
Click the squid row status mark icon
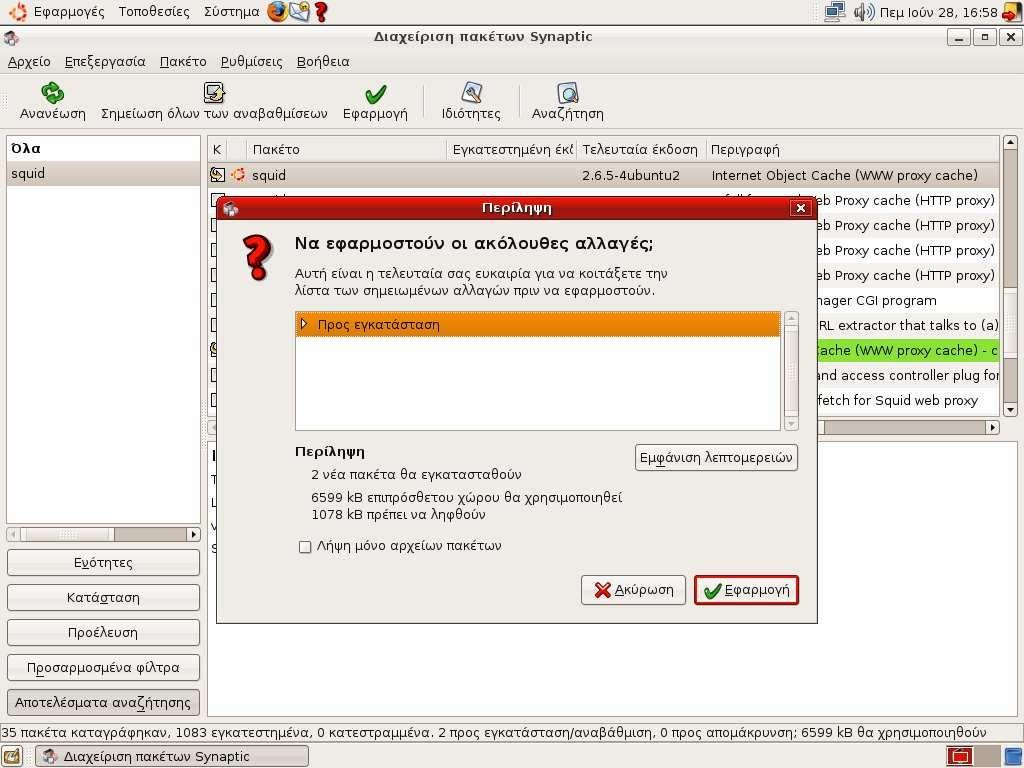[217, 175]
